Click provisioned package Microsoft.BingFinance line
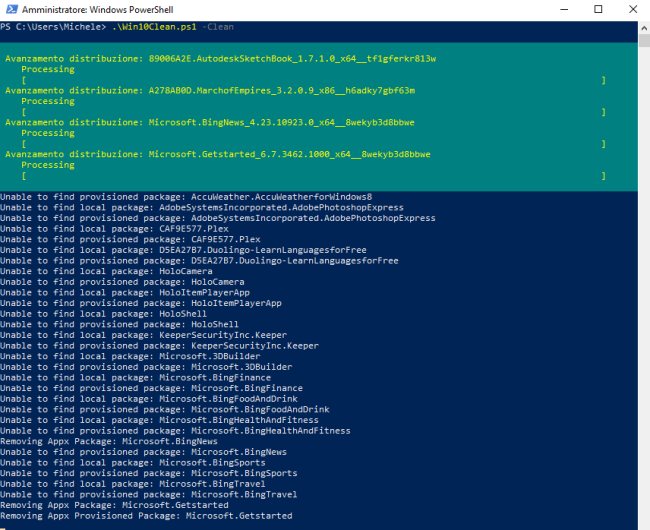Image resolution: width=650 pixels, height=530 pixels. tap(151, 388)
